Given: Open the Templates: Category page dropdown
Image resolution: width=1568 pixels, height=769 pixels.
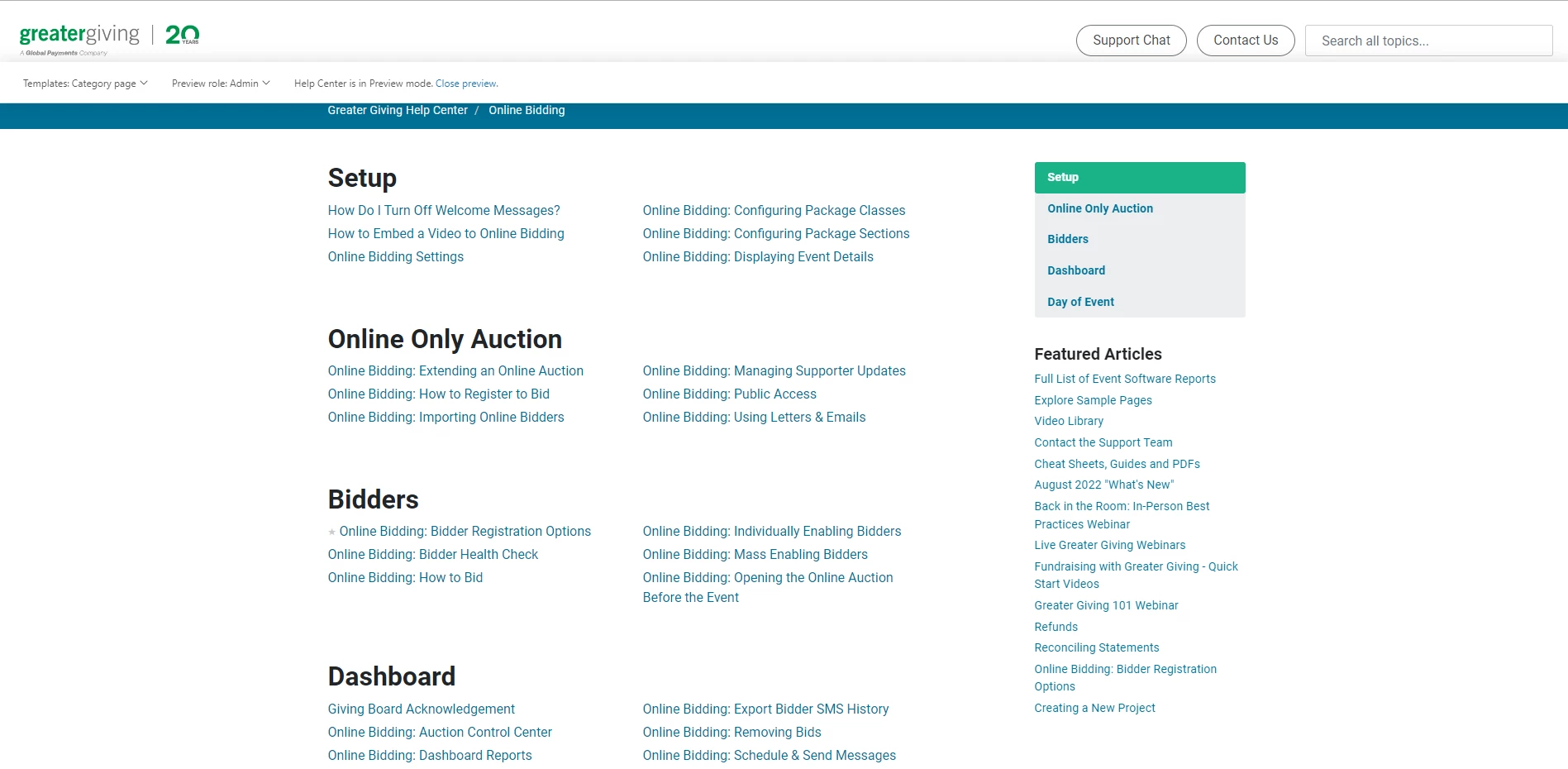Looking at the screenshot, I should coord(85,84).
